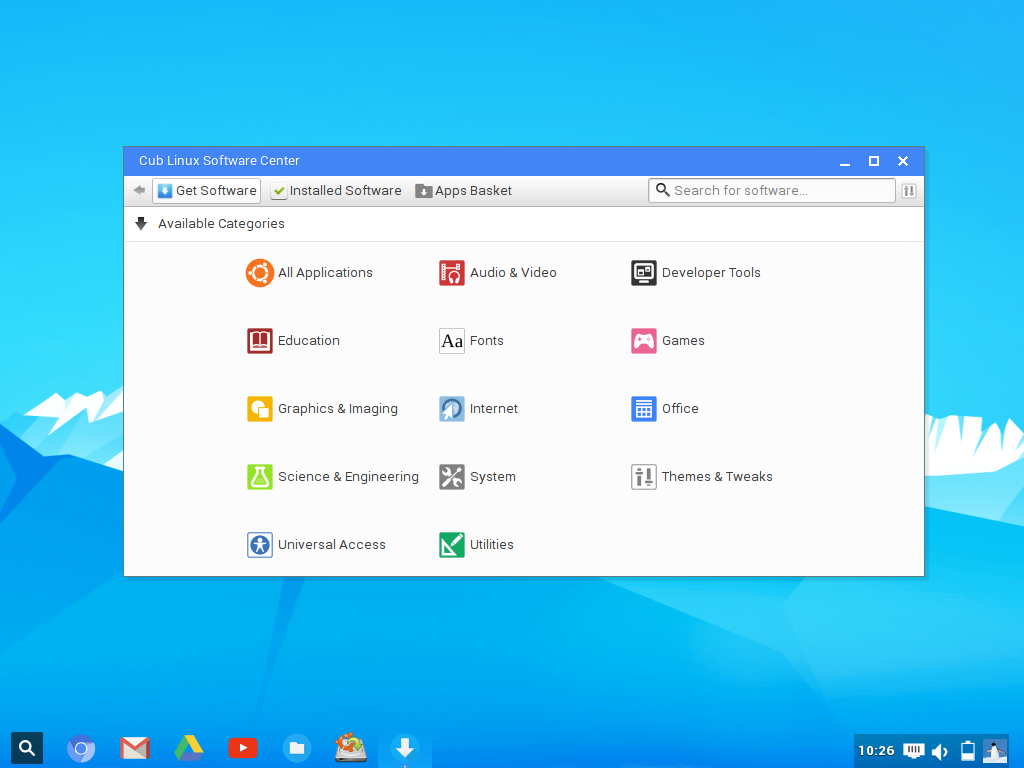Open the taskbar search launcher
The width and height of the screenshot is (1024, 768).
[x=27, y=748]
